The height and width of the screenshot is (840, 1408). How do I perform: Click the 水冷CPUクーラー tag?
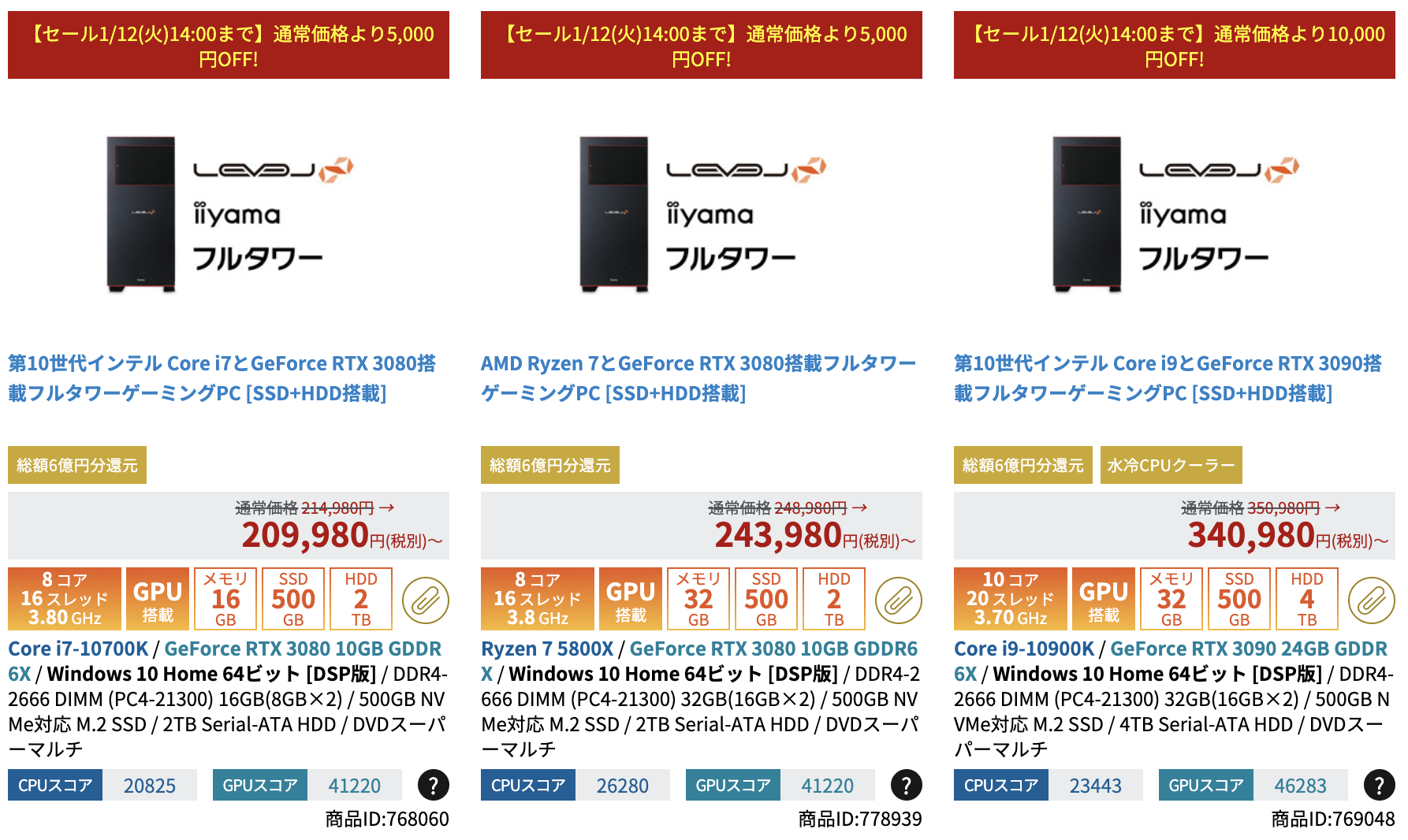[1171, 465]
